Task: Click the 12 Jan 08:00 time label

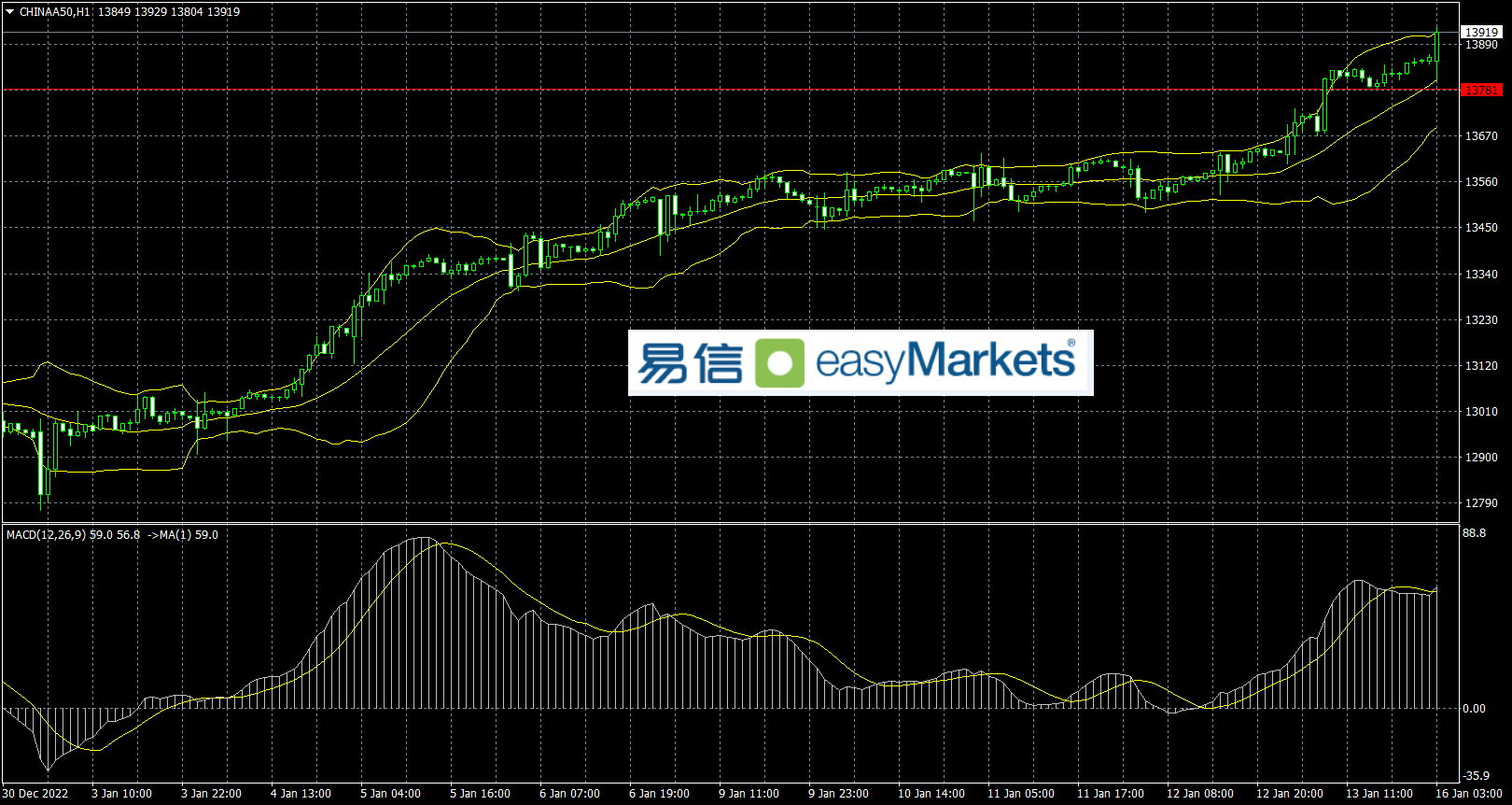Action: pos(1200,794)
